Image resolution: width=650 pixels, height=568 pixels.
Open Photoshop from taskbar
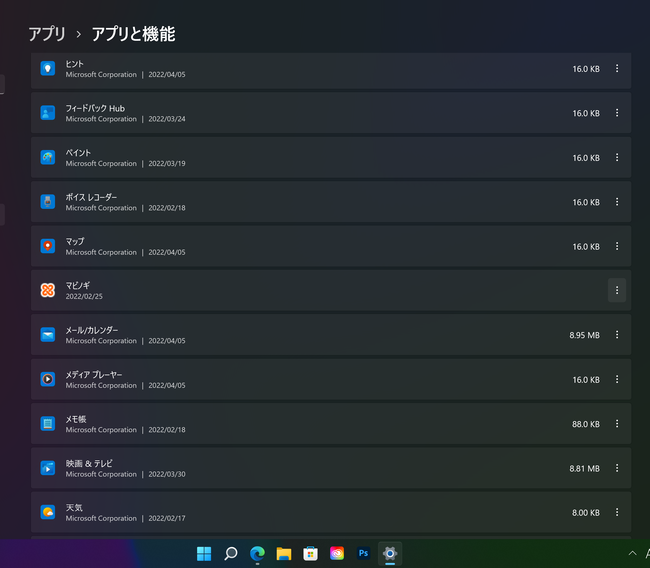pos(363,553)
